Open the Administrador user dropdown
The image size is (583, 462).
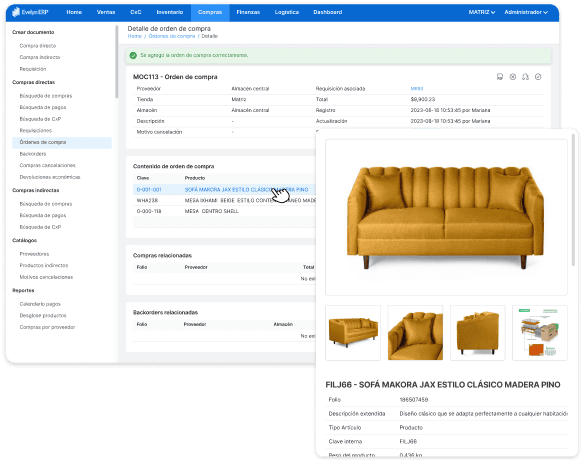[526, 12]
